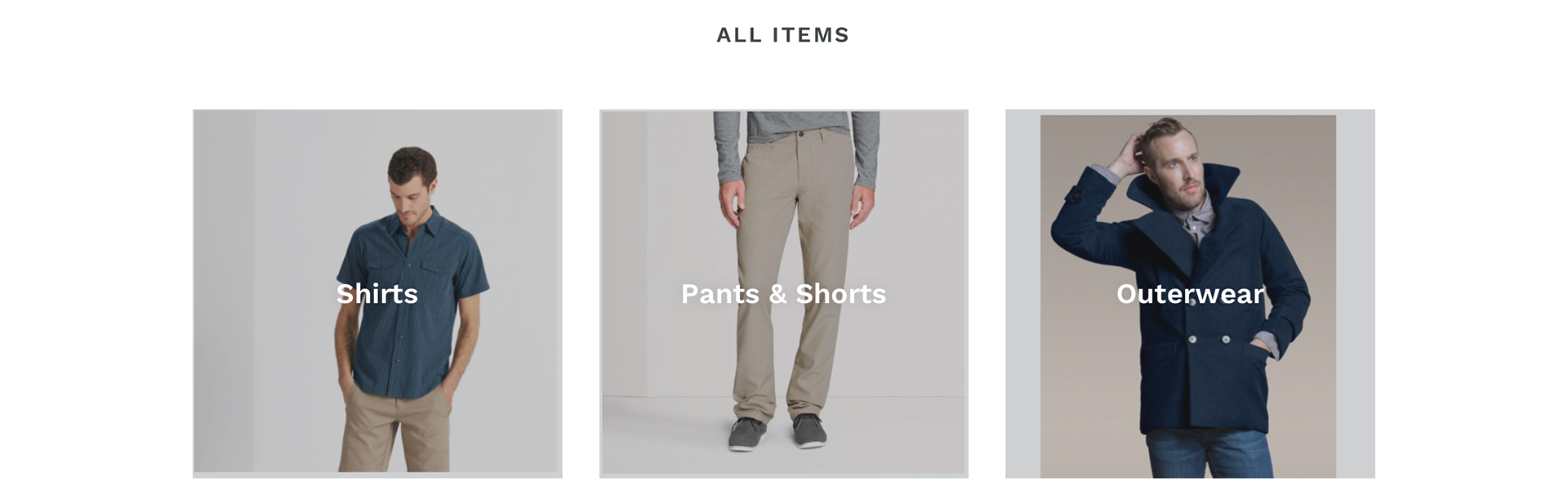Screen dimensions: 1568x481
Task: Open the Shirts category tile
Action: pos(377,293)
